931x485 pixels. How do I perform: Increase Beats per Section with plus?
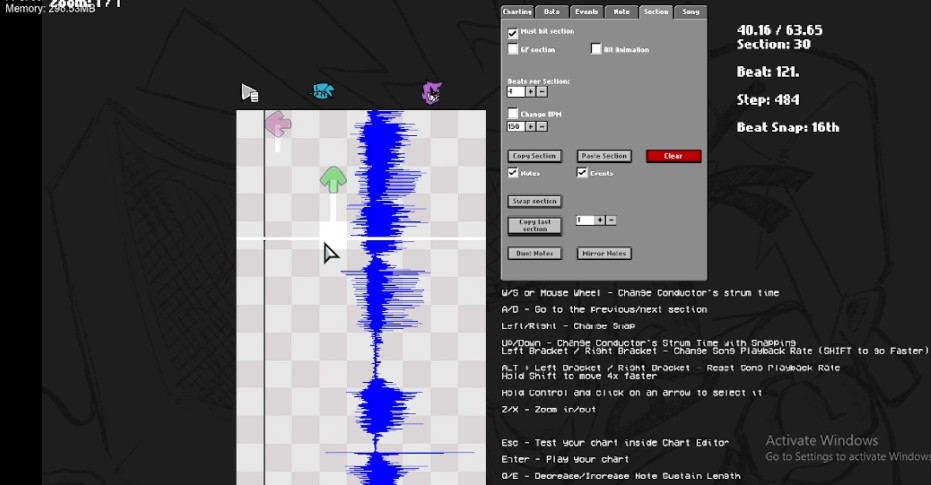[531, 91]
